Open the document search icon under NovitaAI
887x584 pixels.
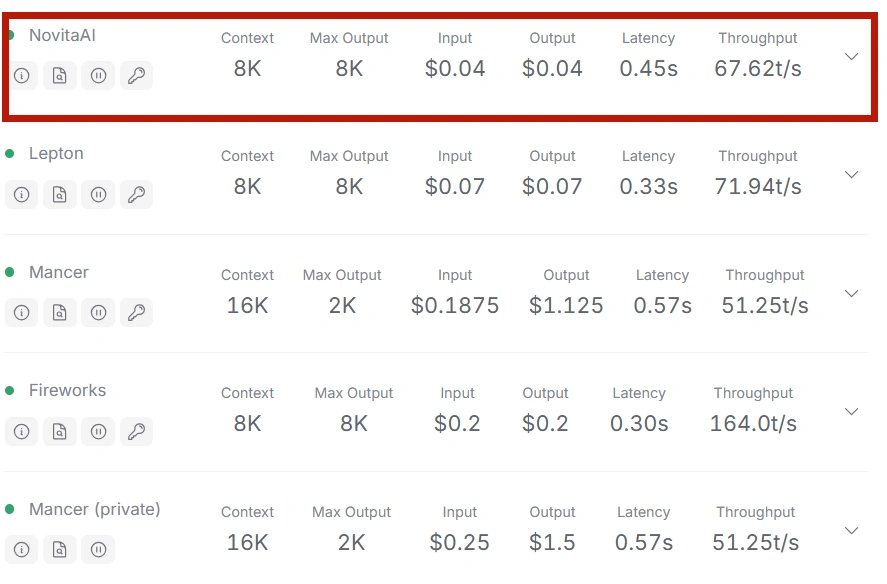(60, 75)
